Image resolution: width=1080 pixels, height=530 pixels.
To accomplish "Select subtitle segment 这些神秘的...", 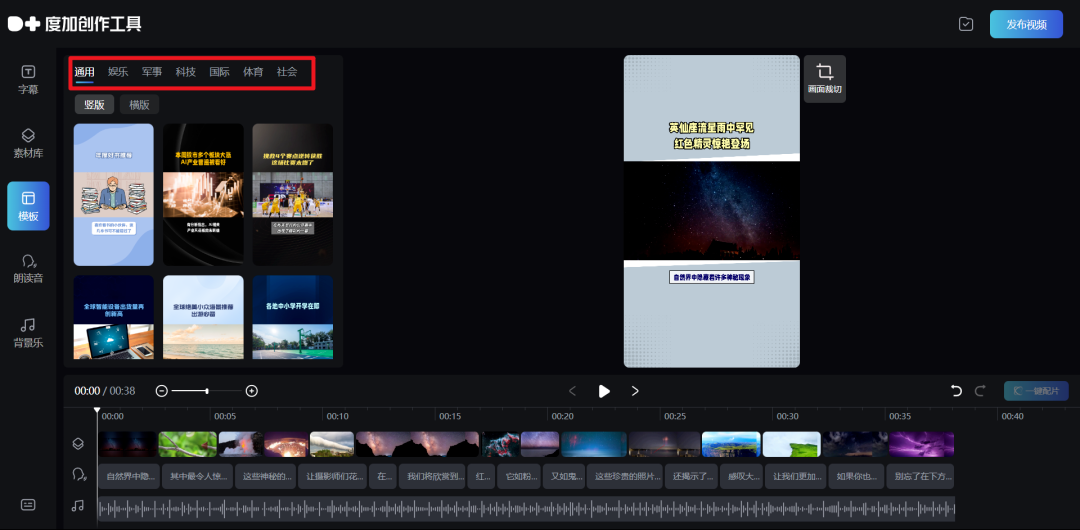I will tap(265, 476).
